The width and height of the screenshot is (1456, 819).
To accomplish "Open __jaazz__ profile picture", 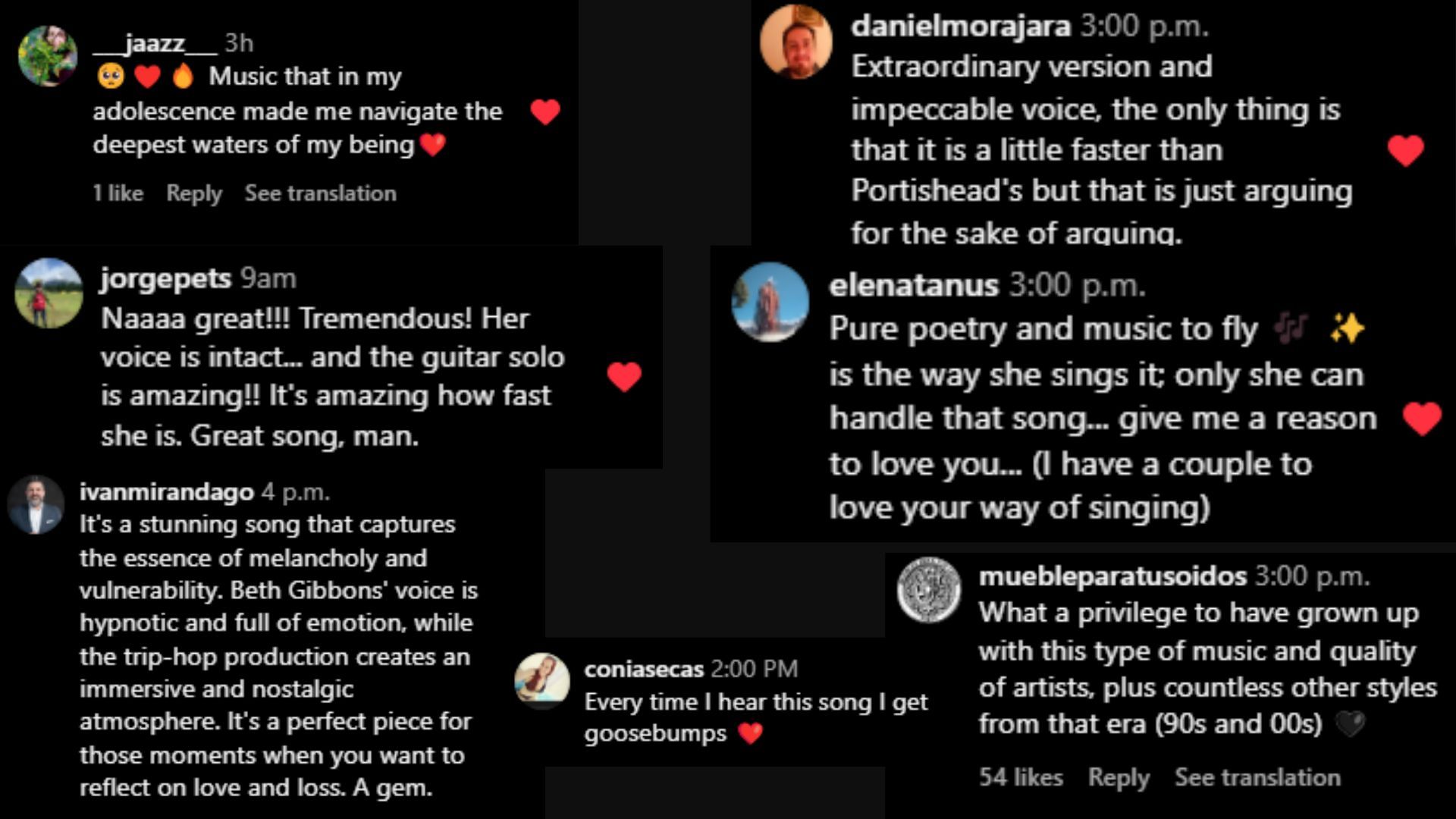I will point(48,56).
